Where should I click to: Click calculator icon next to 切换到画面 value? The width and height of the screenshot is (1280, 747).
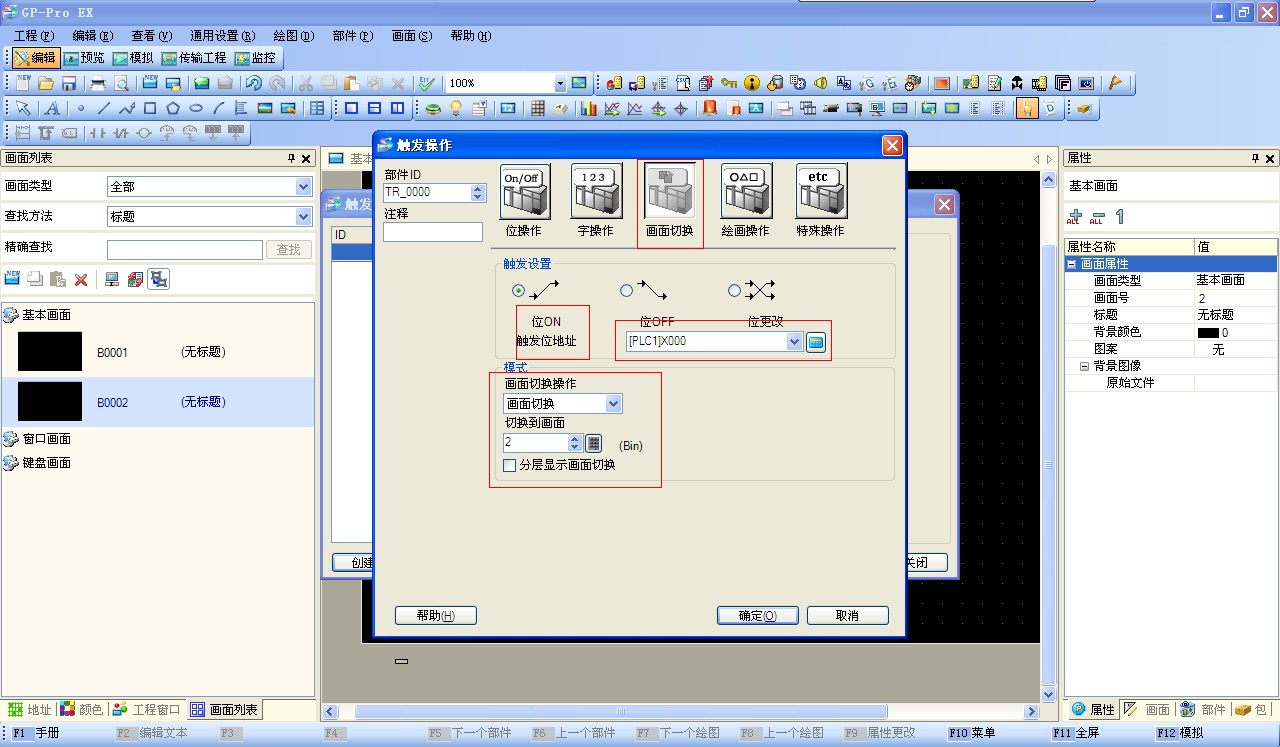593,443
